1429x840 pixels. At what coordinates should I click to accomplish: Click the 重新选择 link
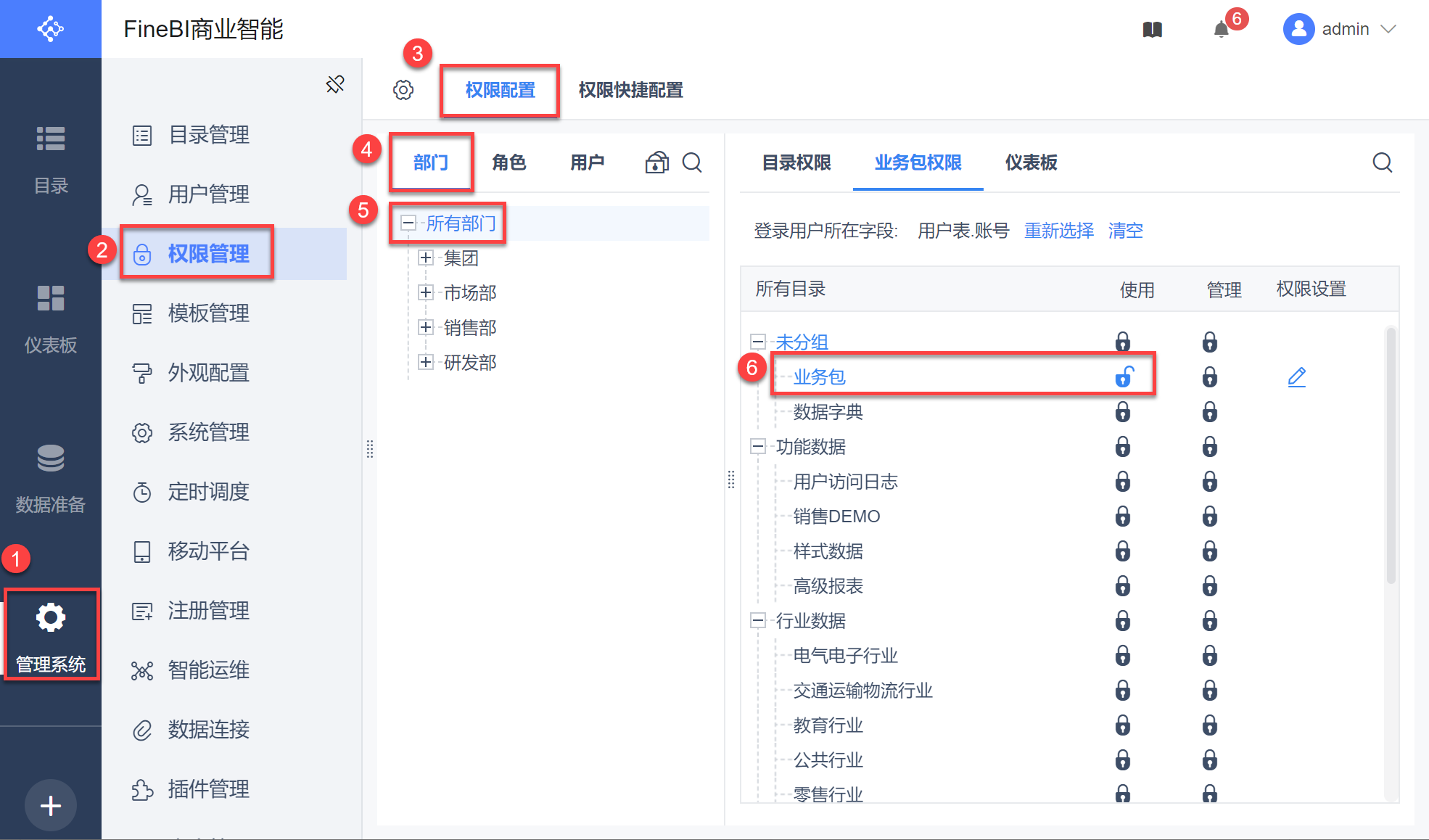click(1058, 231)
